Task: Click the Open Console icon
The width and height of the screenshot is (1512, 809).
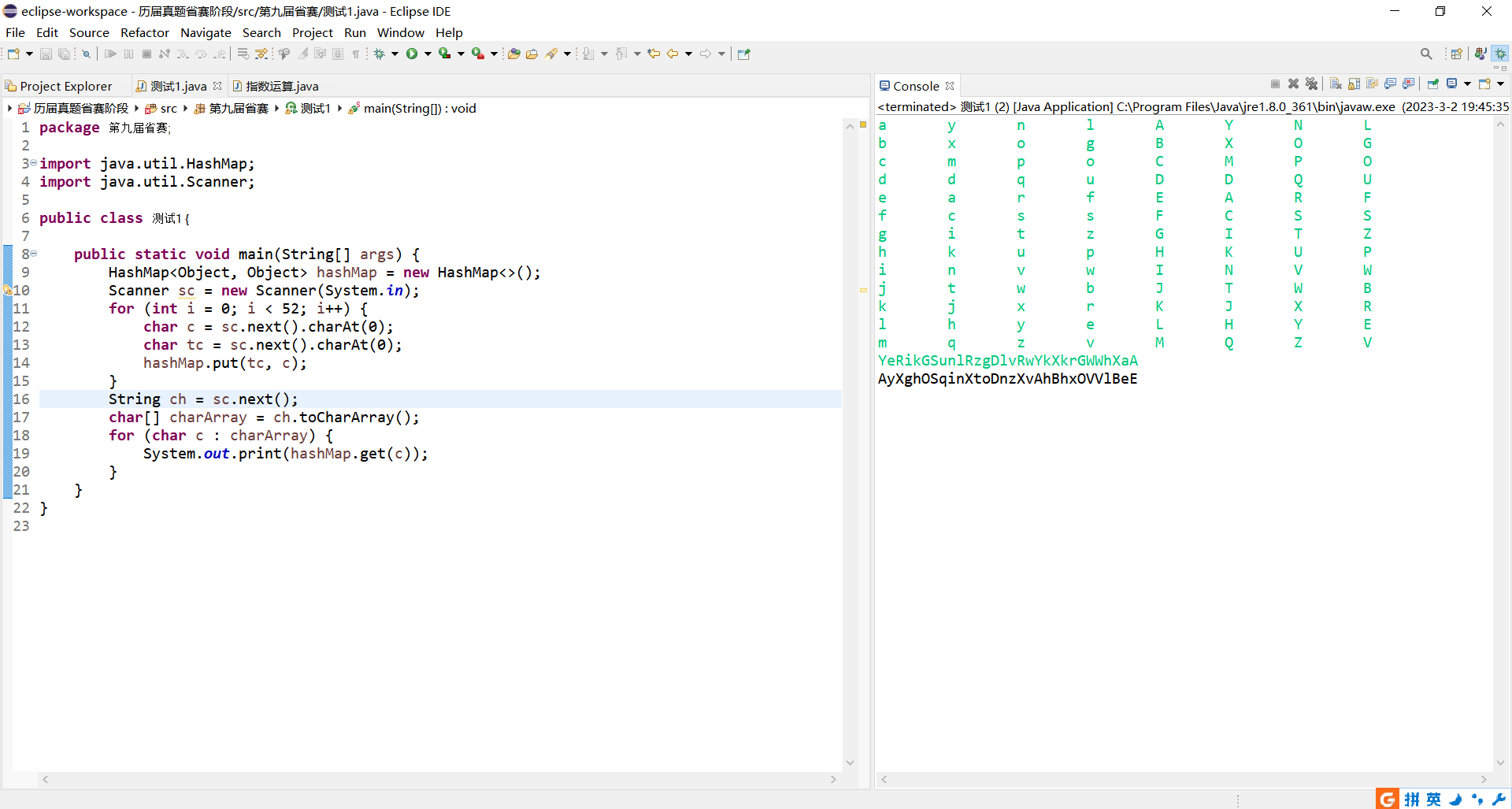Action: click(x=1484, y=83)
